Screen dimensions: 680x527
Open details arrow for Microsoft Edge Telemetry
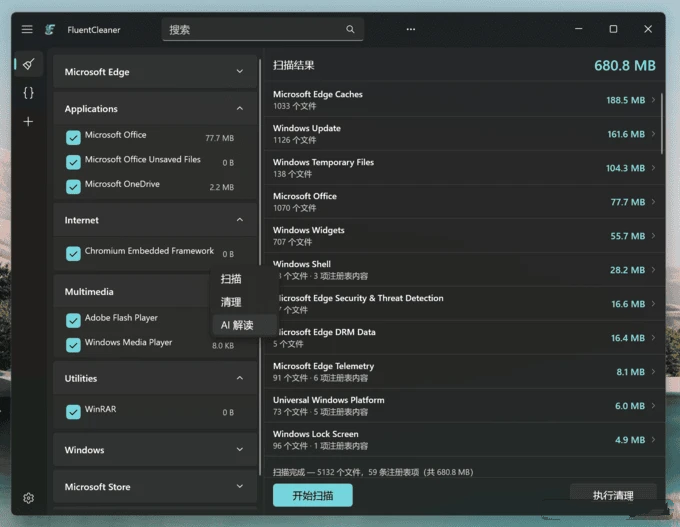(653, 372)
